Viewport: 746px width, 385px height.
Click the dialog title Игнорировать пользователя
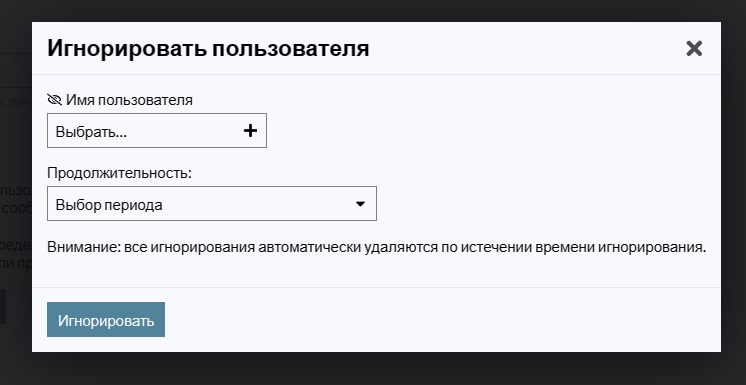pyautogui.click(x=208, y=49)
